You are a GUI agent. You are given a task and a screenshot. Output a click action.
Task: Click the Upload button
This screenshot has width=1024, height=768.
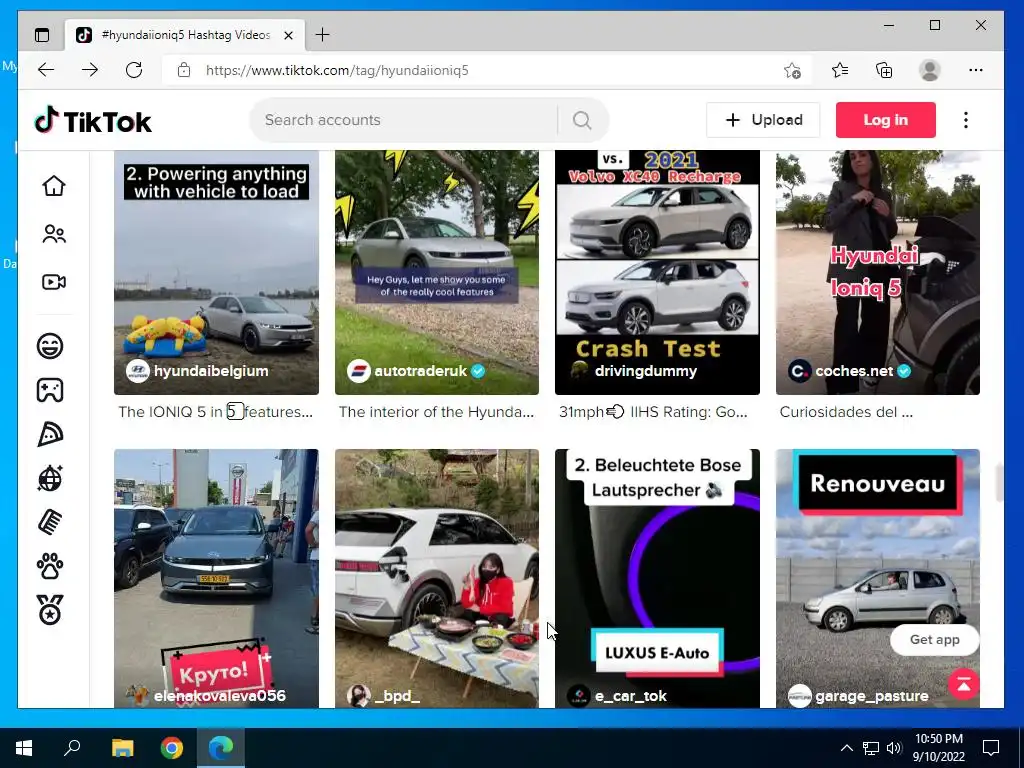point(763,120)
